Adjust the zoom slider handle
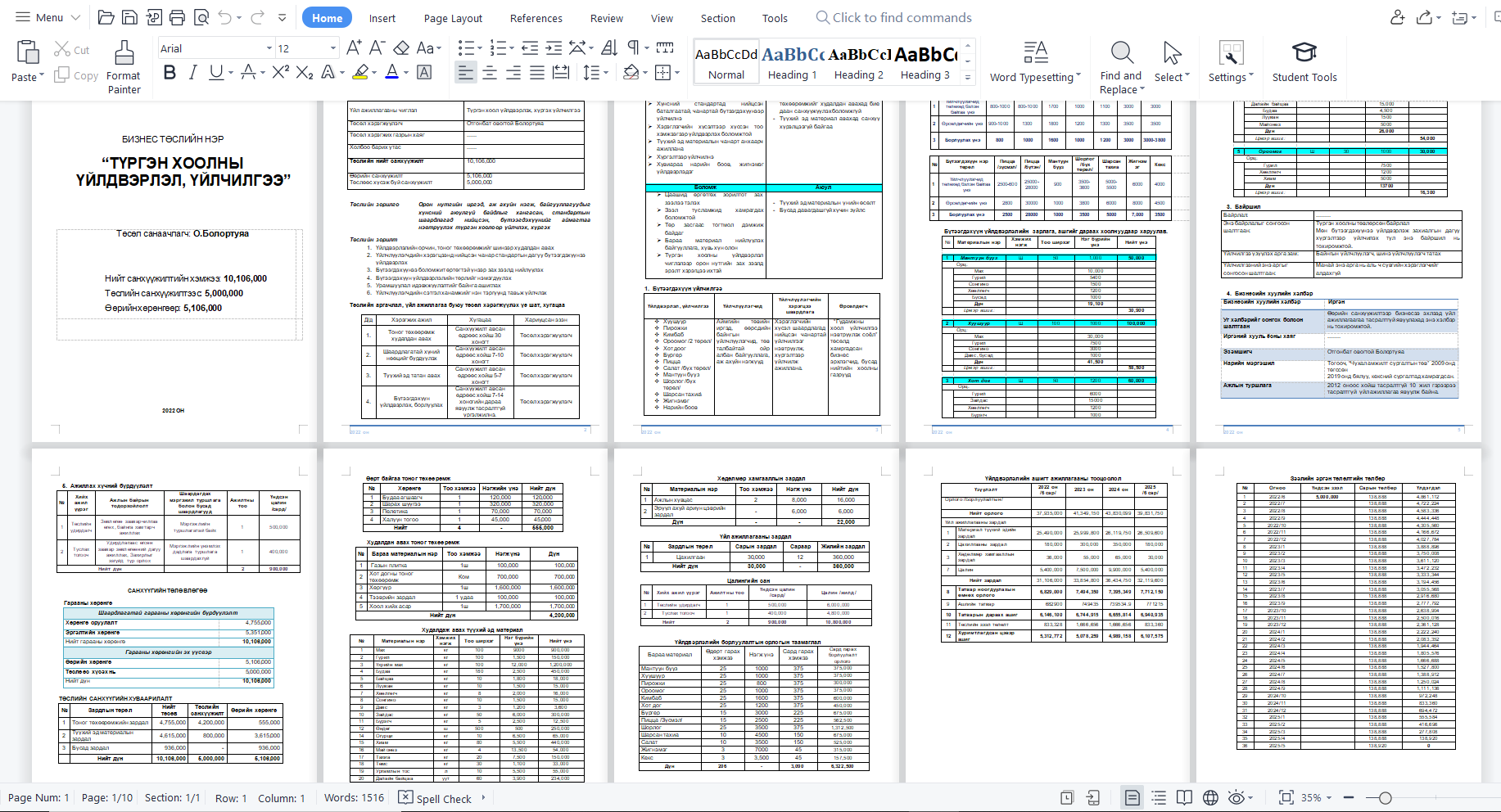 click(1385, 797)
